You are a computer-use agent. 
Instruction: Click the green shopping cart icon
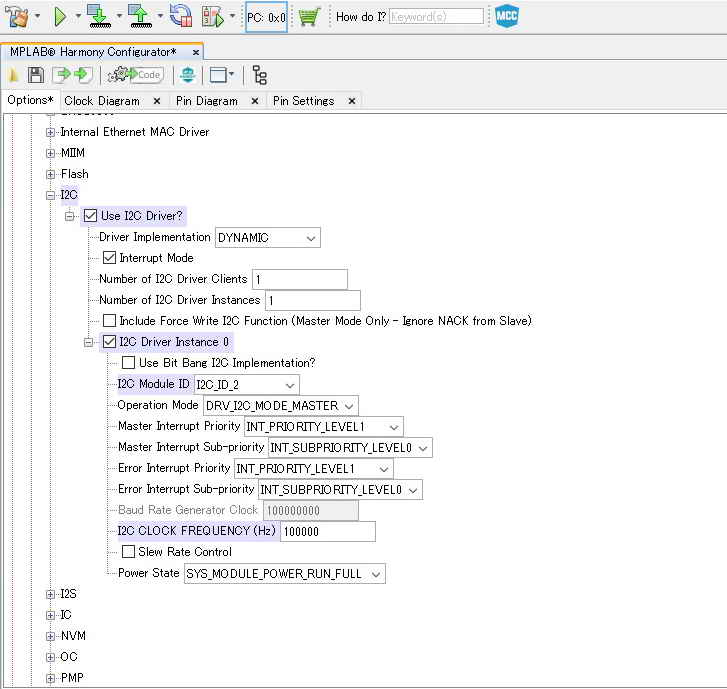(309, 17)
